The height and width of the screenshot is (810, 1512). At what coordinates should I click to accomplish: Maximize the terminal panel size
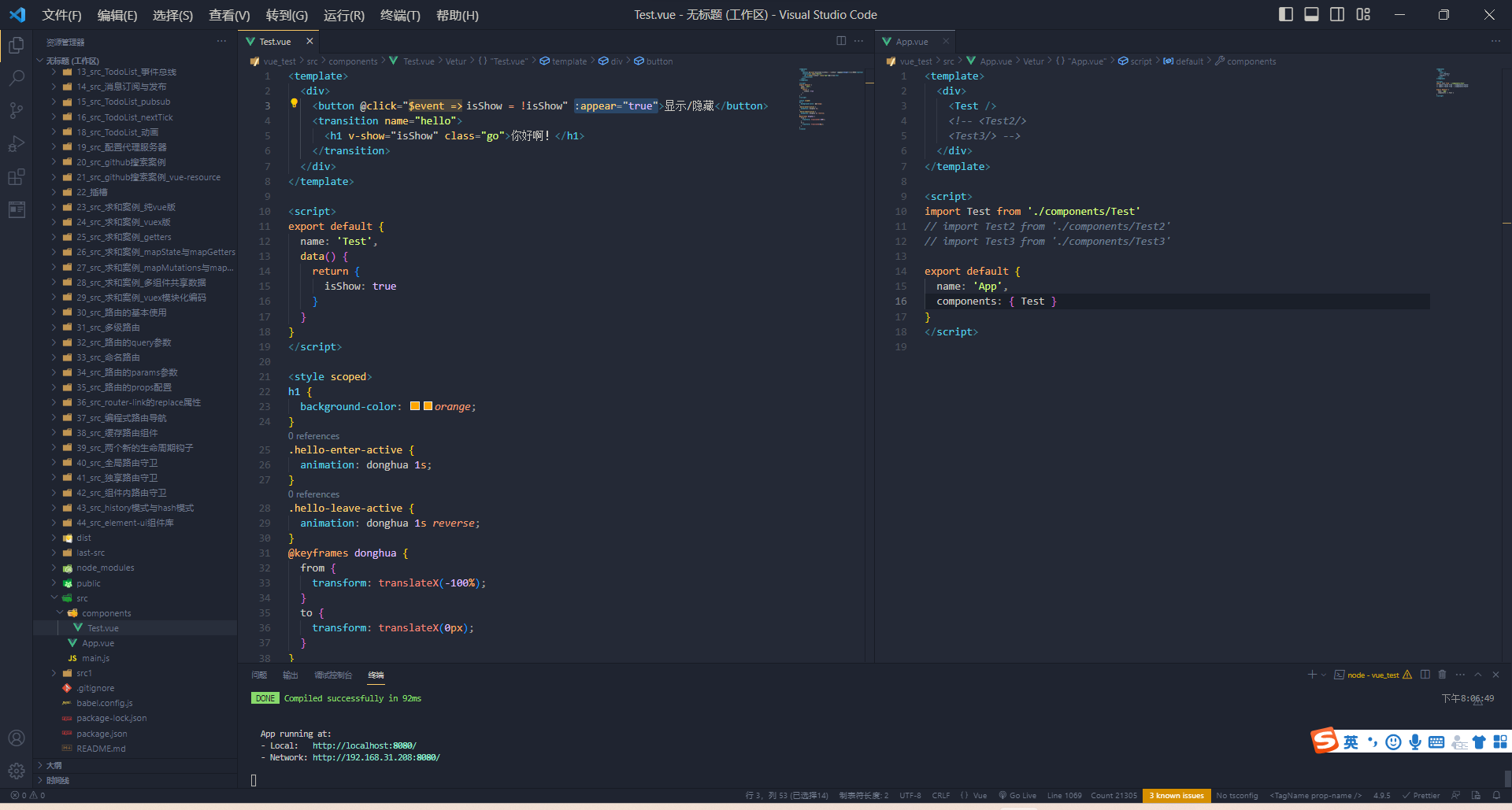(1478, 675)
